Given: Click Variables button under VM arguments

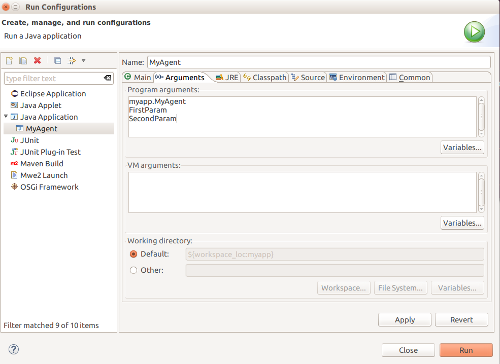Looking at the screenshot, I should tap(462, 223).
